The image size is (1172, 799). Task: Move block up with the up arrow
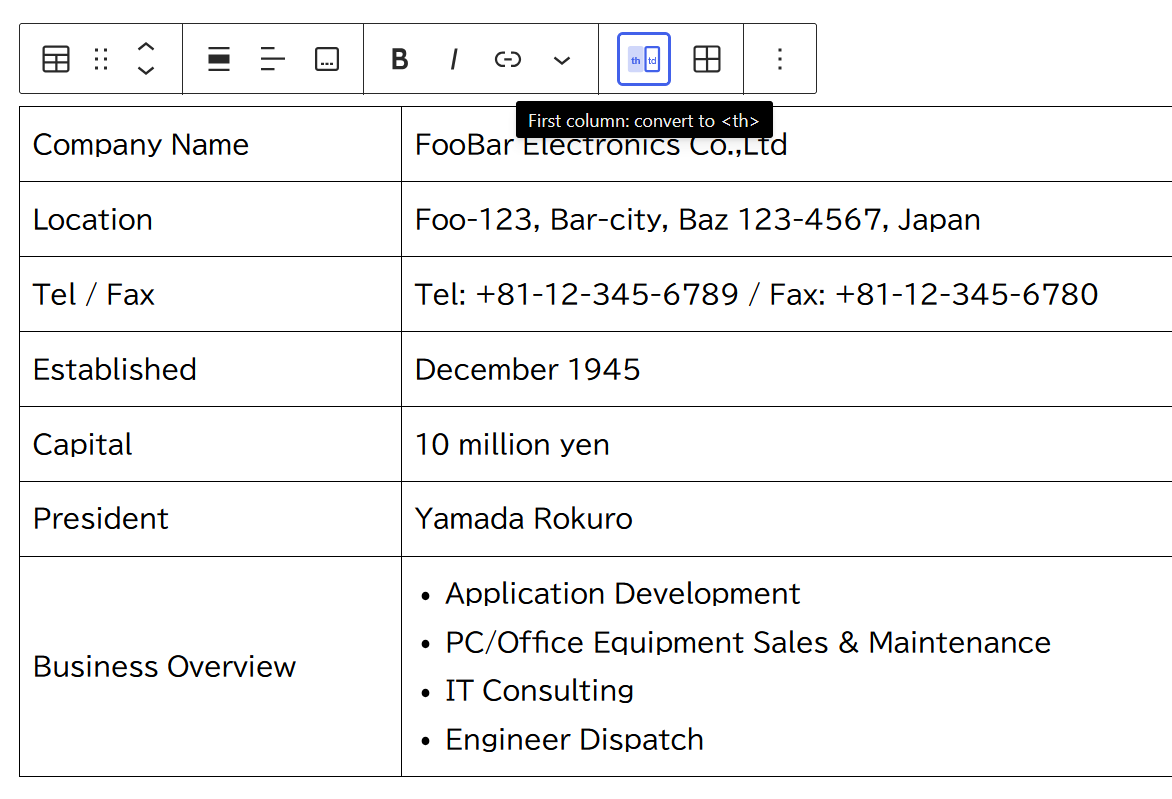coord(146,47)
